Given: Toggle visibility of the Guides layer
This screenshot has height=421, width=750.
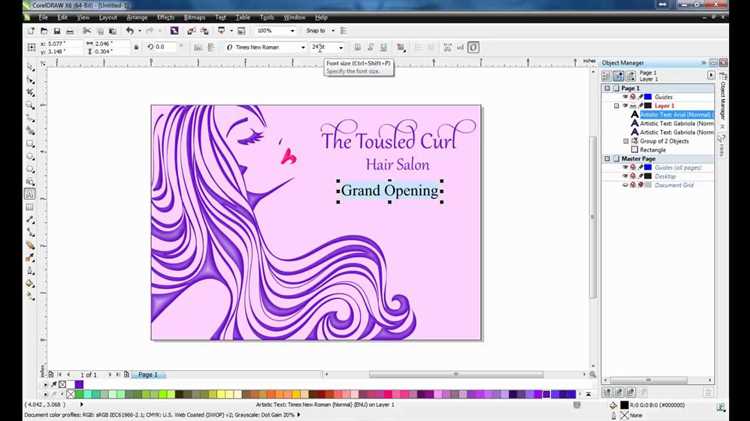Looking at the screenshot, I should click(625, 97).
